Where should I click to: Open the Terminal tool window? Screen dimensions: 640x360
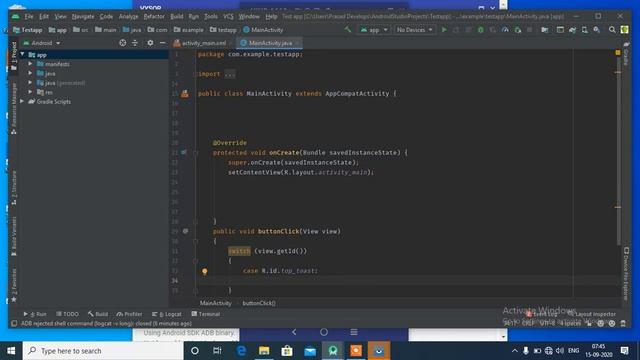(206, 314)
